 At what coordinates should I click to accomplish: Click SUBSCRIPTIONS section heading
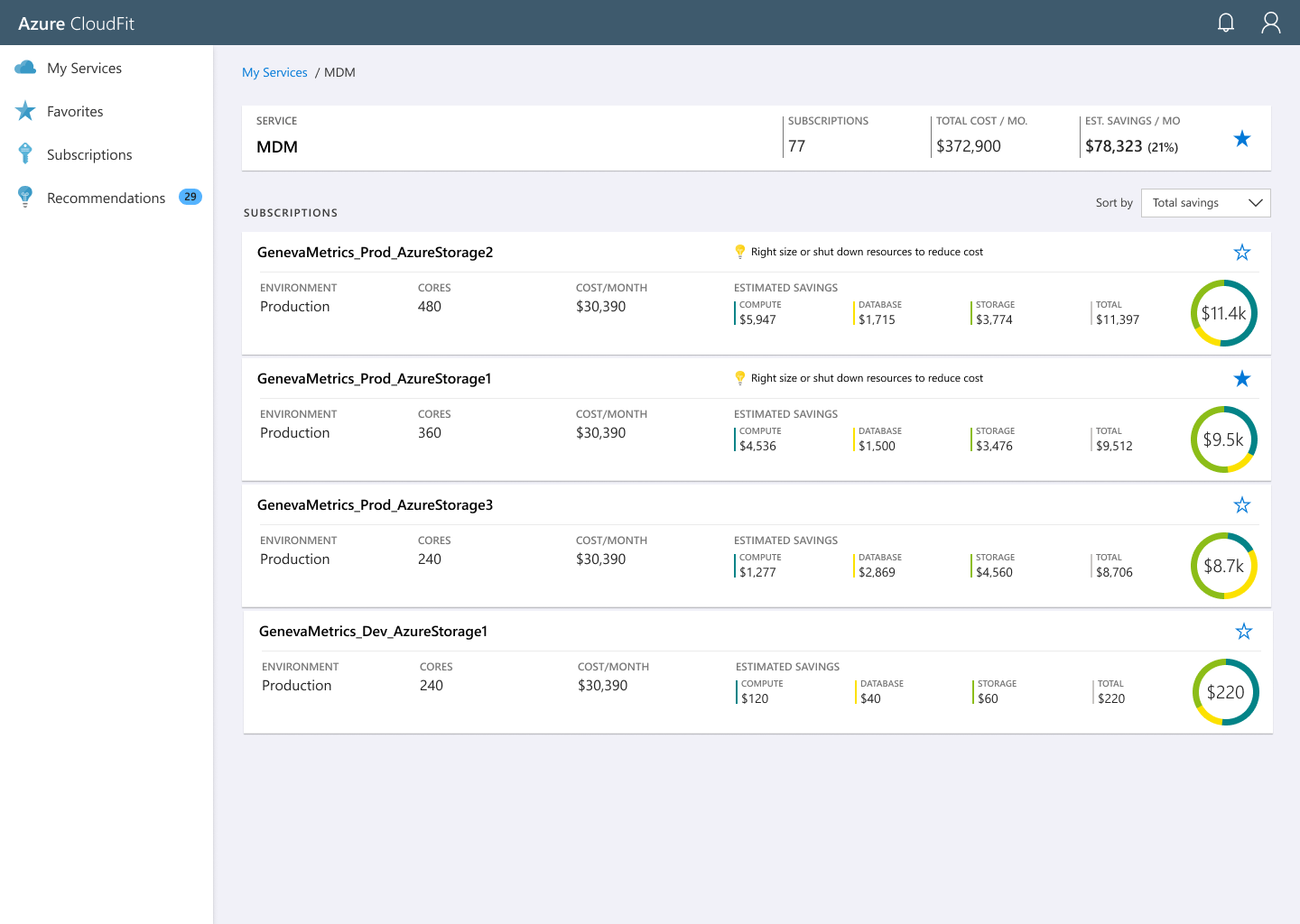[291, 213]
